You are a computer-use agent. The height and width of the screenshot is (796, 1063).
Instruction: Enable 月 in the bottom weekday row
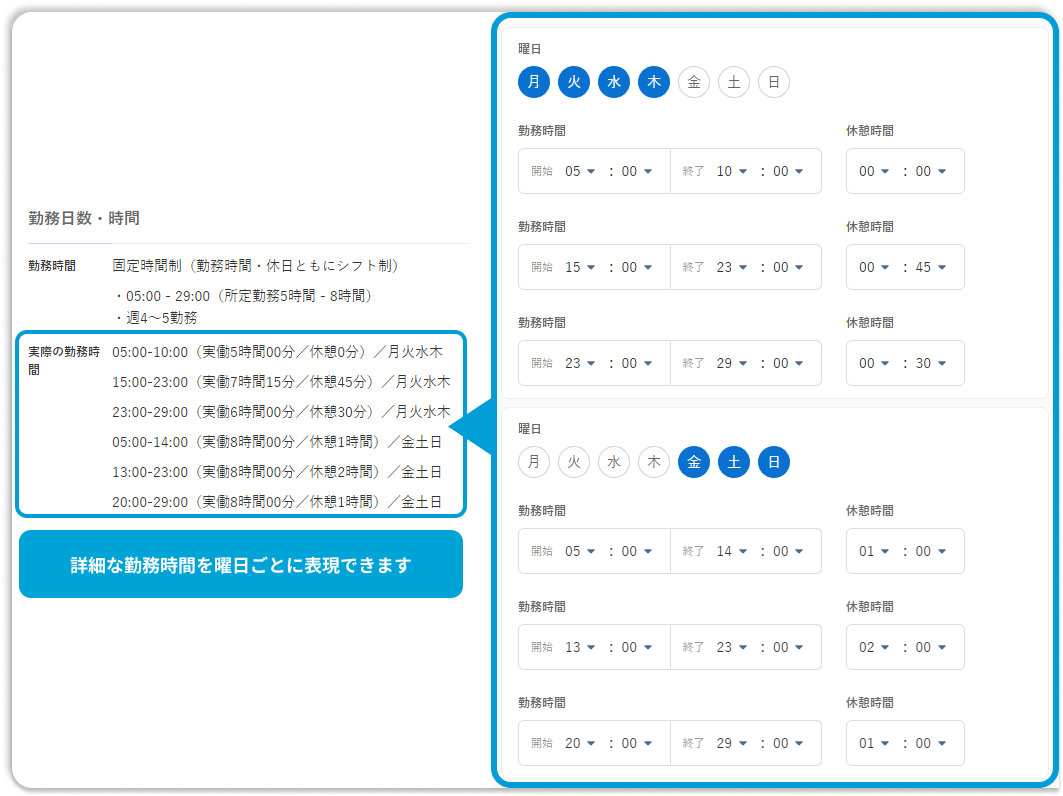tap(534, 462)
